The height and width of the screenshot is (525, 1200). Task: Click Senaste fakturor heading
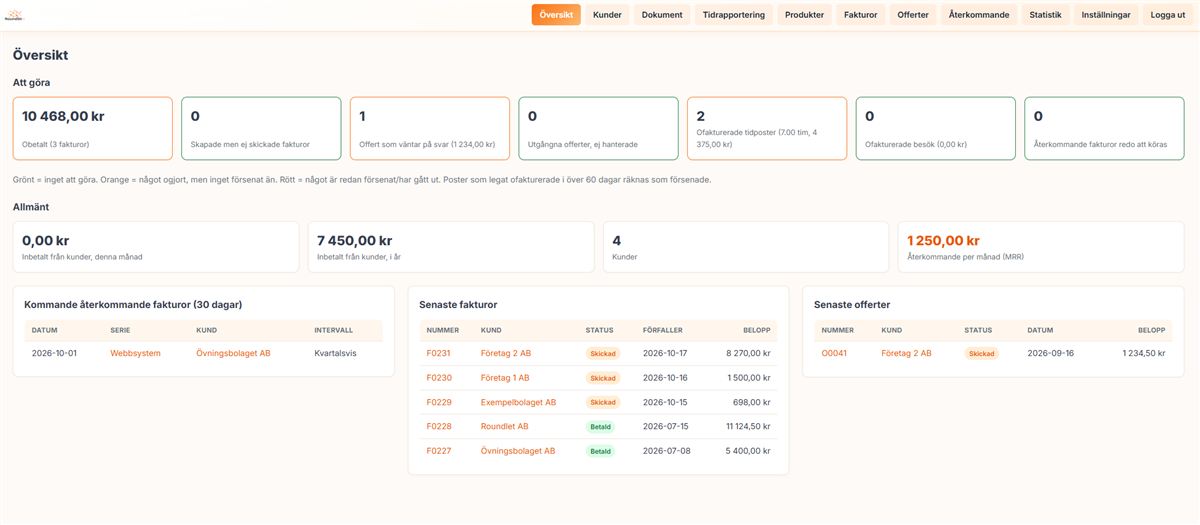[458, 304]
